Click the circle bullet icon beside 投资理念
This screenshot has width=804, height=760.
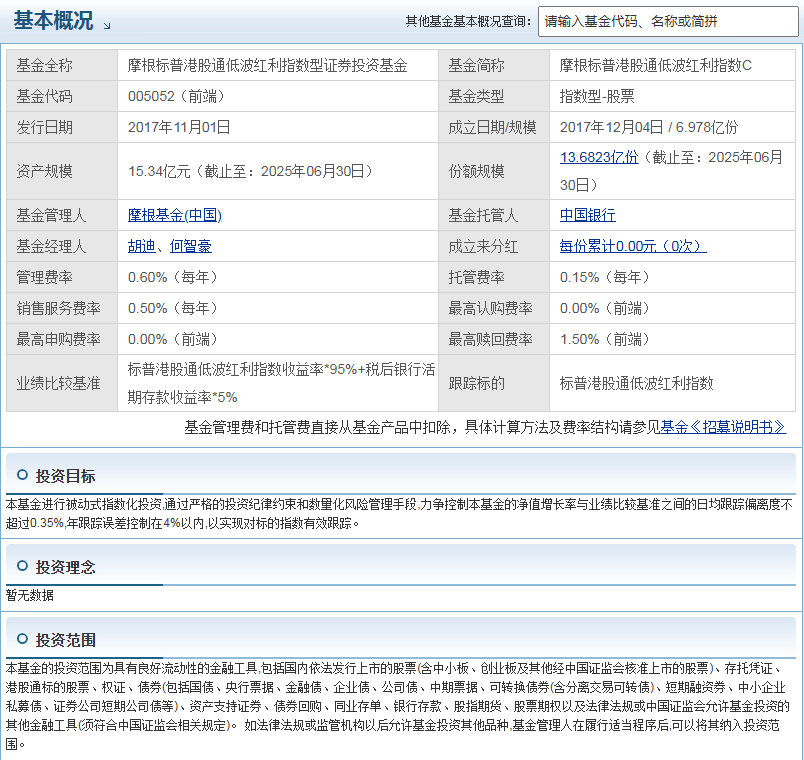click(x=22, y=566)
